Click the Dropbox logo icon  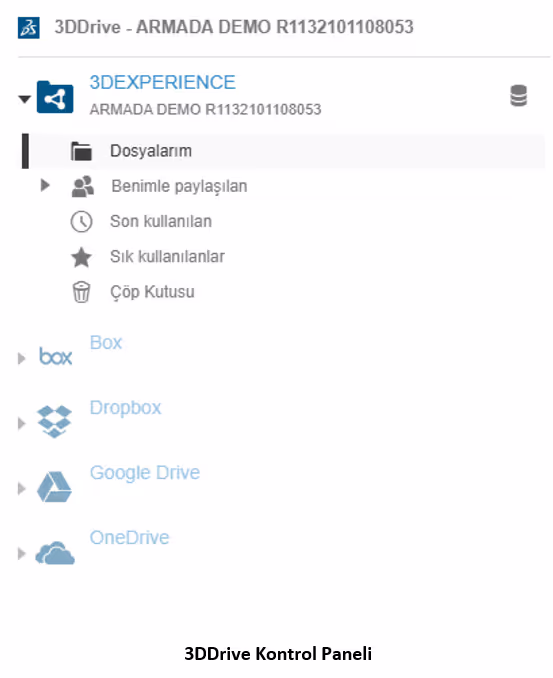point(54,421)
